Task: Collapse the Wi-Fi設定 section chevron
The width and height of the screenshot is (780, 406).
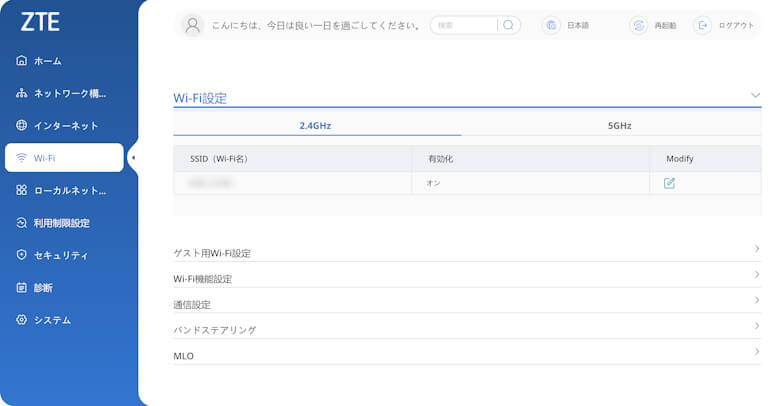Action: pyautogui.click(x=755, y=95)
